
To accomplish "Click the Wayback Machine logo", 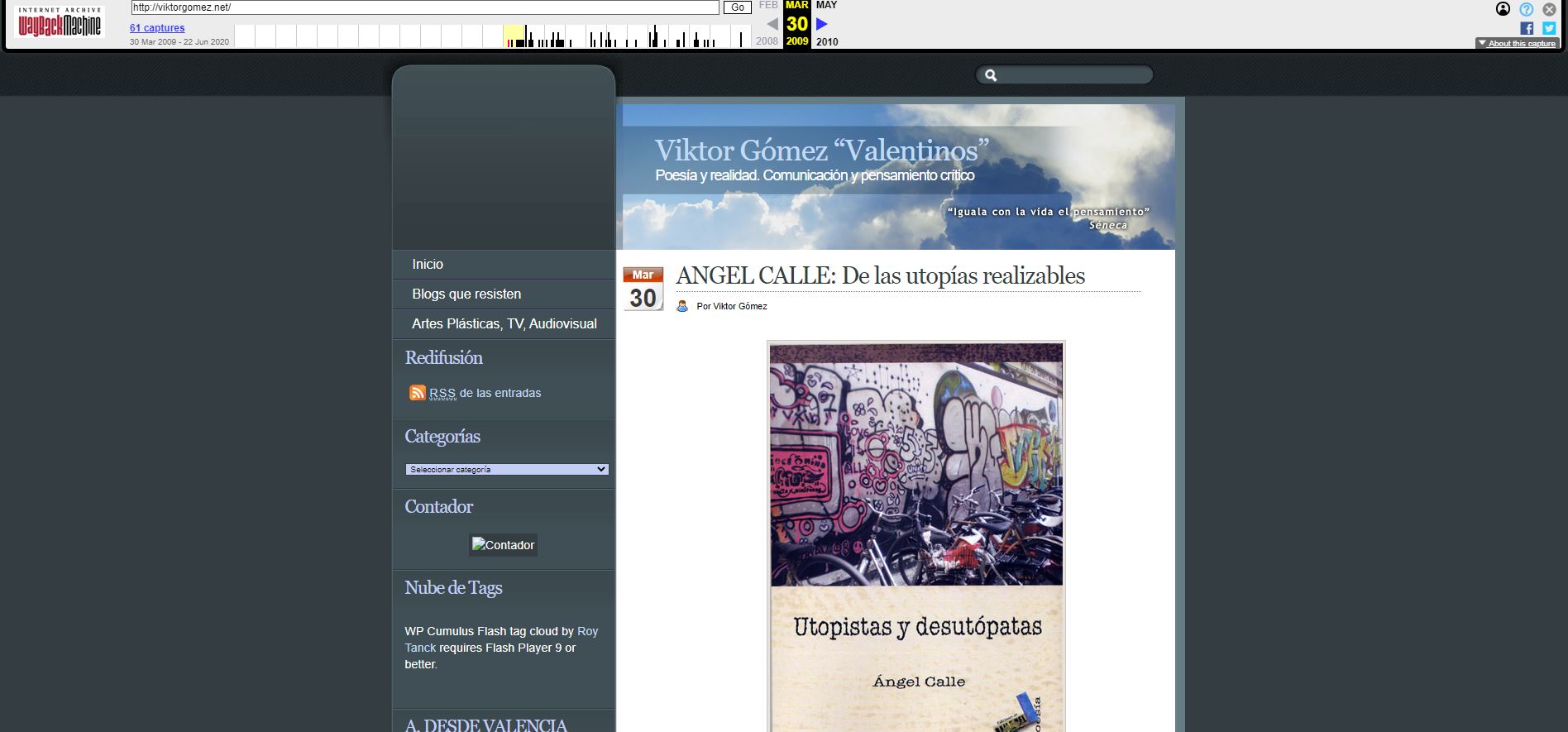I will click(x=60, y=23).
